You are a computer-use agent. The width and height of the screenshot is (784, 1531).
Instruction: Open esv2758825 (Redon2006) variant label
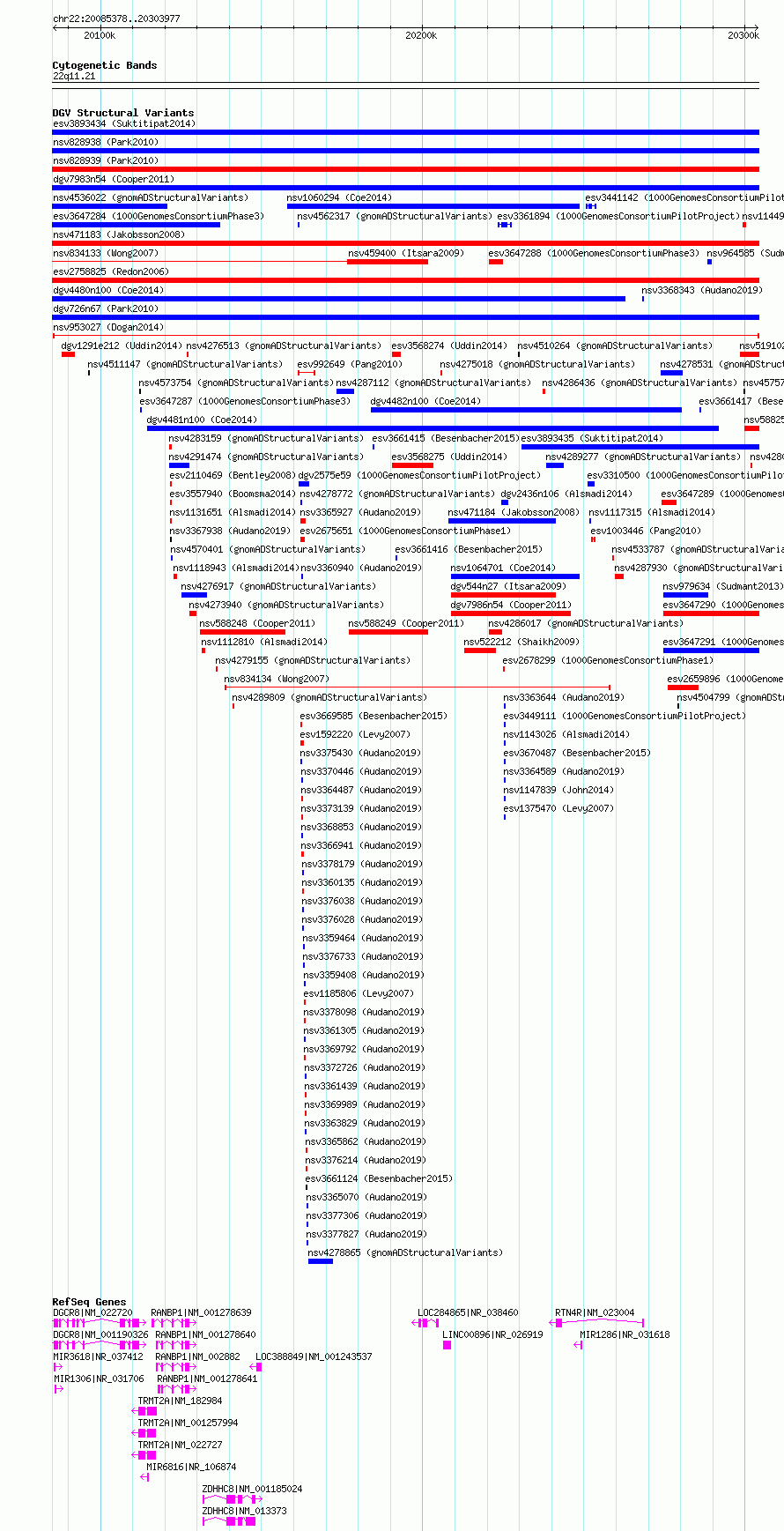(x=111, y=271)
